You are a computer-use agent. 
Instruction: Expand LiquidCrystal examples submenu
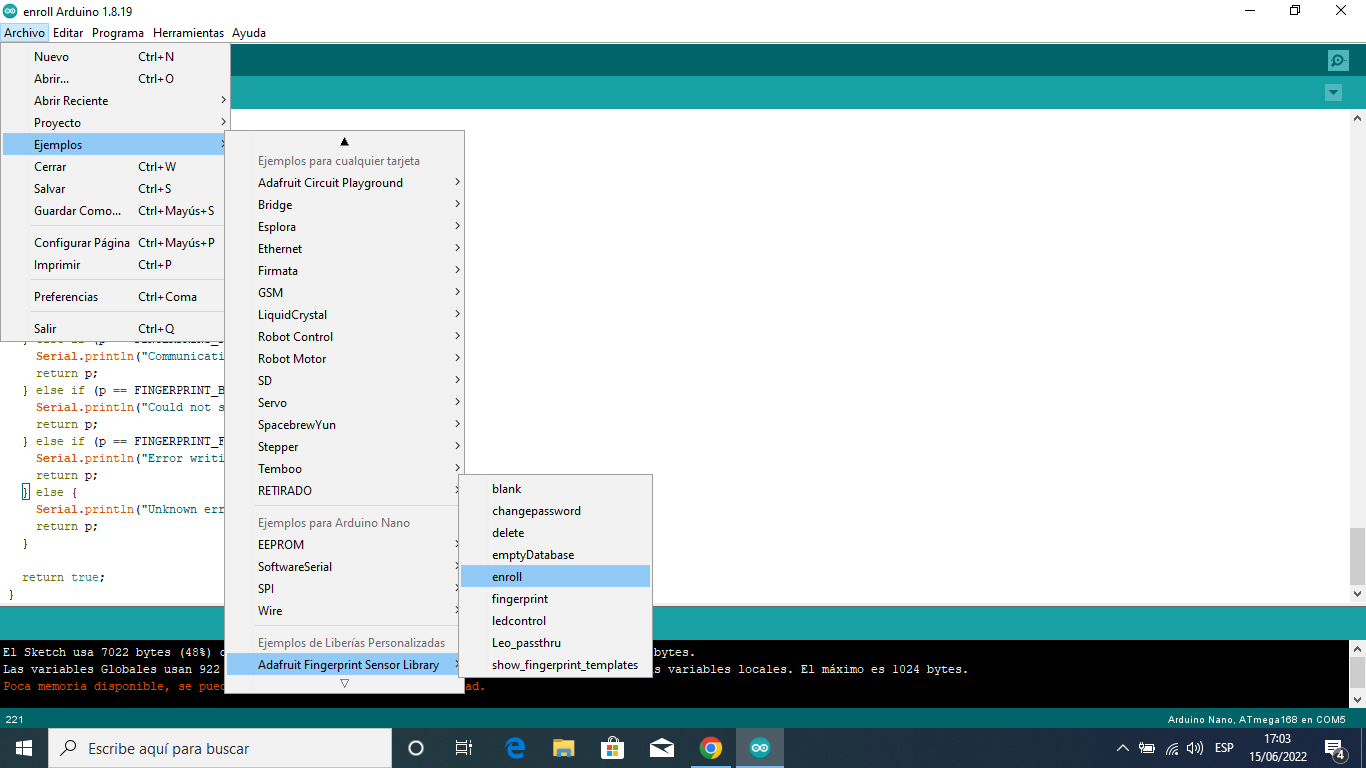(345, 315)
